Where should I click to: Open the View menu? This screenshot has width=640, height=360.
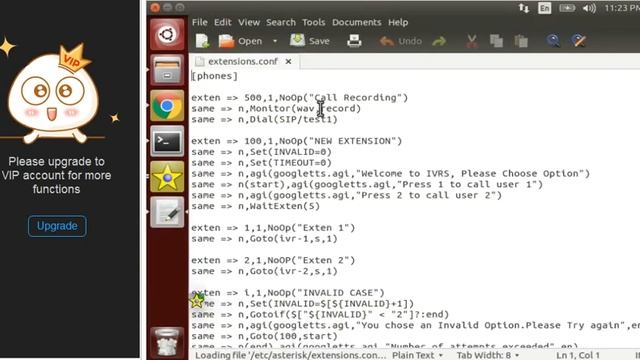pyautogui.click(x=249, y=22)
